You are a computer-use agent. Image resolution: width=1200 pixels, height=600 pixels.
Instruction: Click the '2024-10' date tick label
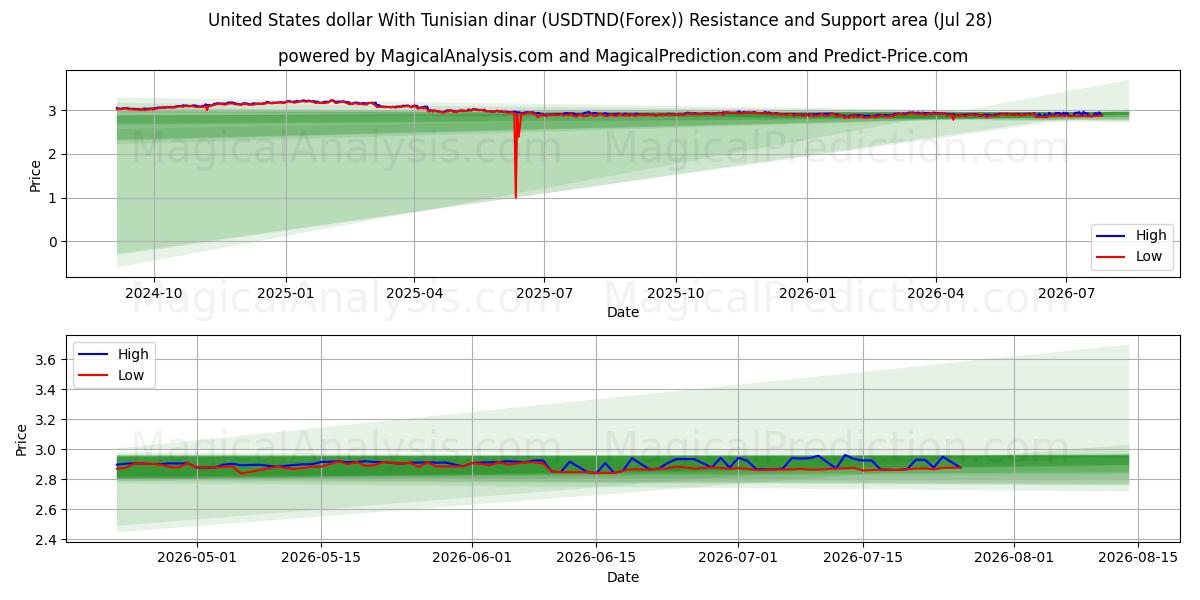pos(154,293)
